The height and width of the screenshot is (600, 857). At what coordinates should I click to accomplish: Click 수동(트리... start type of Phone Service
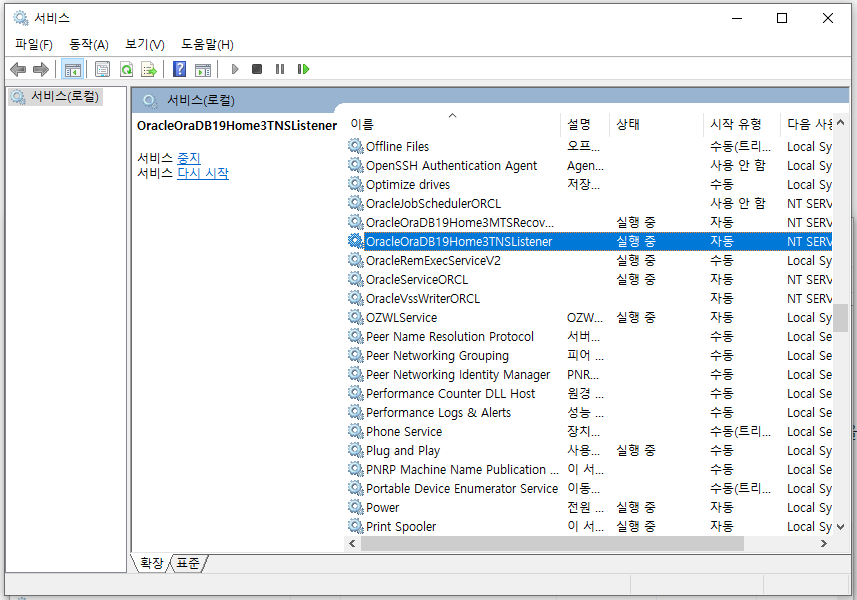(740, 432)
